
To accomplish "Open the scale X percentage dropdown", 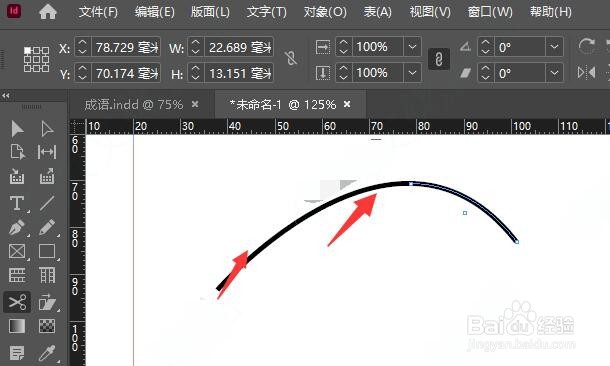I will point(412,47).
